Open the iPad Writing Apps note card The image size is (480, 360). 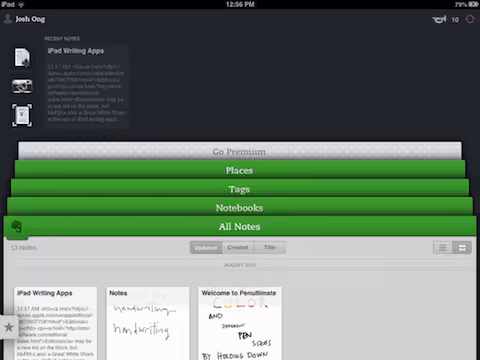(56, 323)
